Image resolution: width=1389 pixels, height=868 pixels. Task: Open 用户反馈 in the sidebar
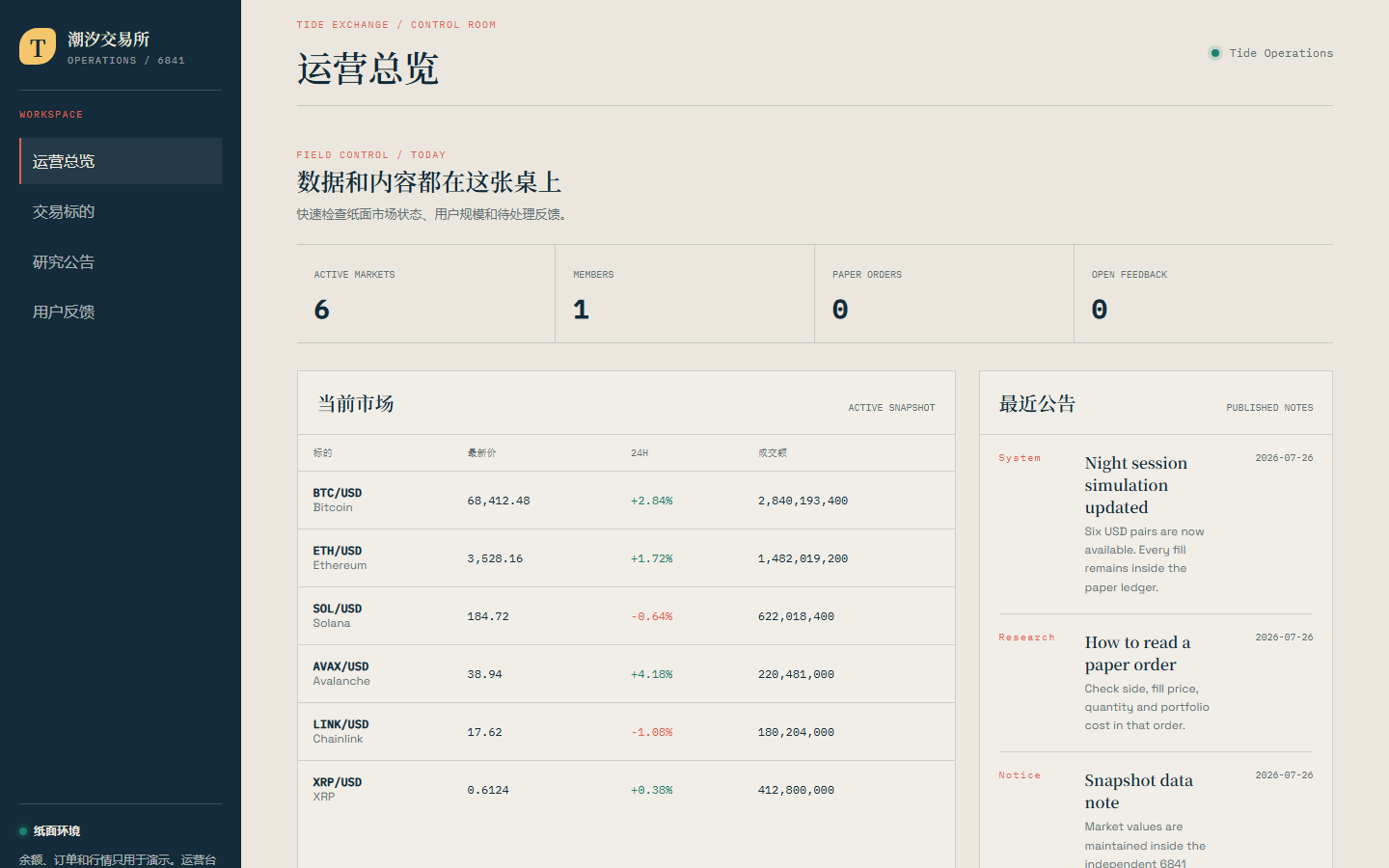point(121,312)
